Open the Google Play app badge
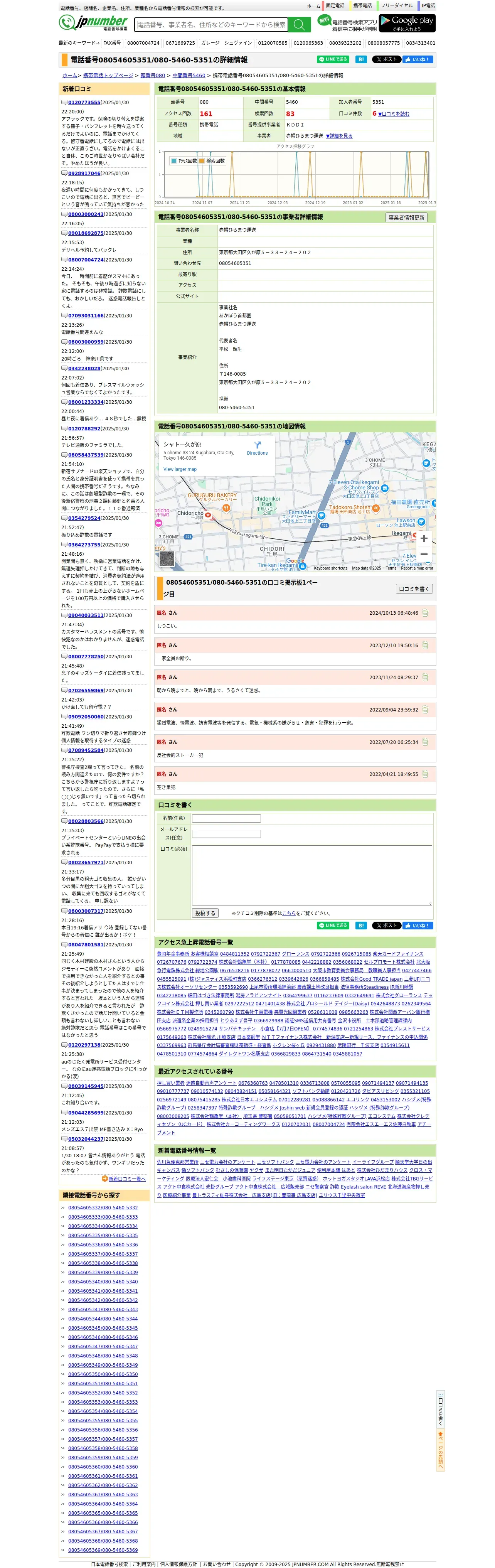495x1568 pixels. (x=407, y=23)
